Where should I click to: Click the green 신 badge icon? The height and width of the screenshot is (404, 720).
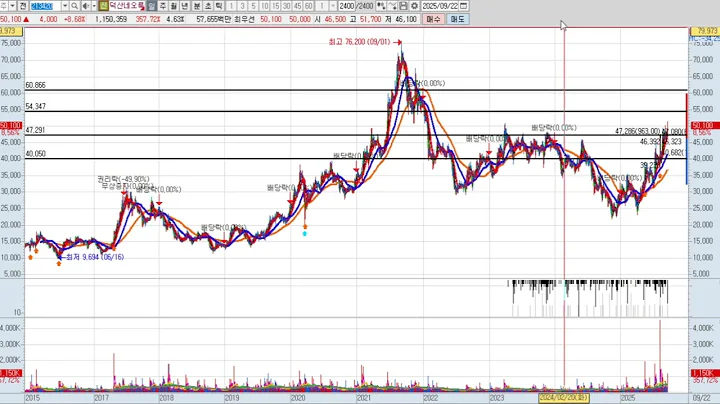(x=103, y=6)
